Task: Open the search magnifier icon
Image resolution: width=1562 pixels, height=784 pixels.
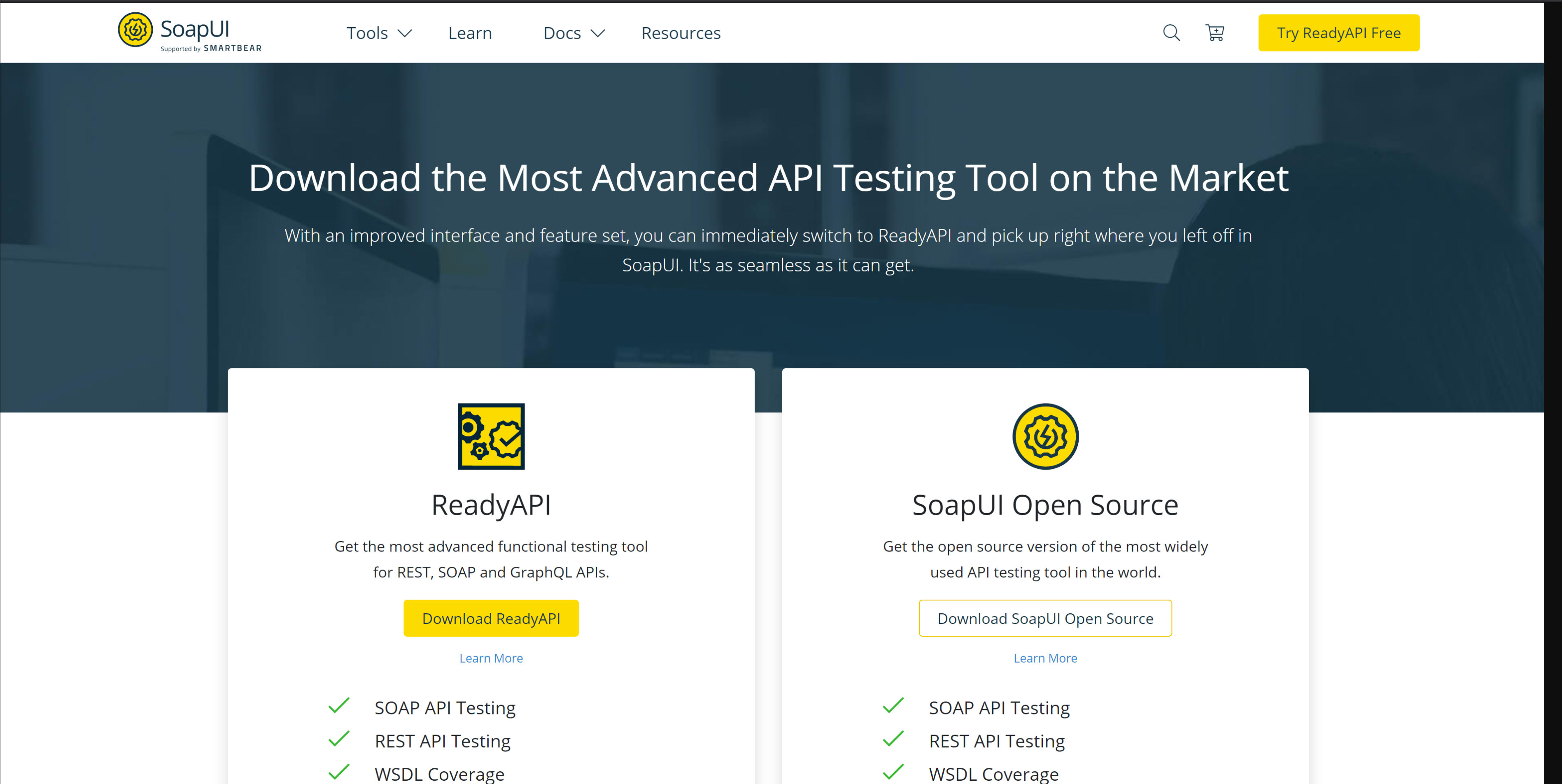Action: point(1171,33)
